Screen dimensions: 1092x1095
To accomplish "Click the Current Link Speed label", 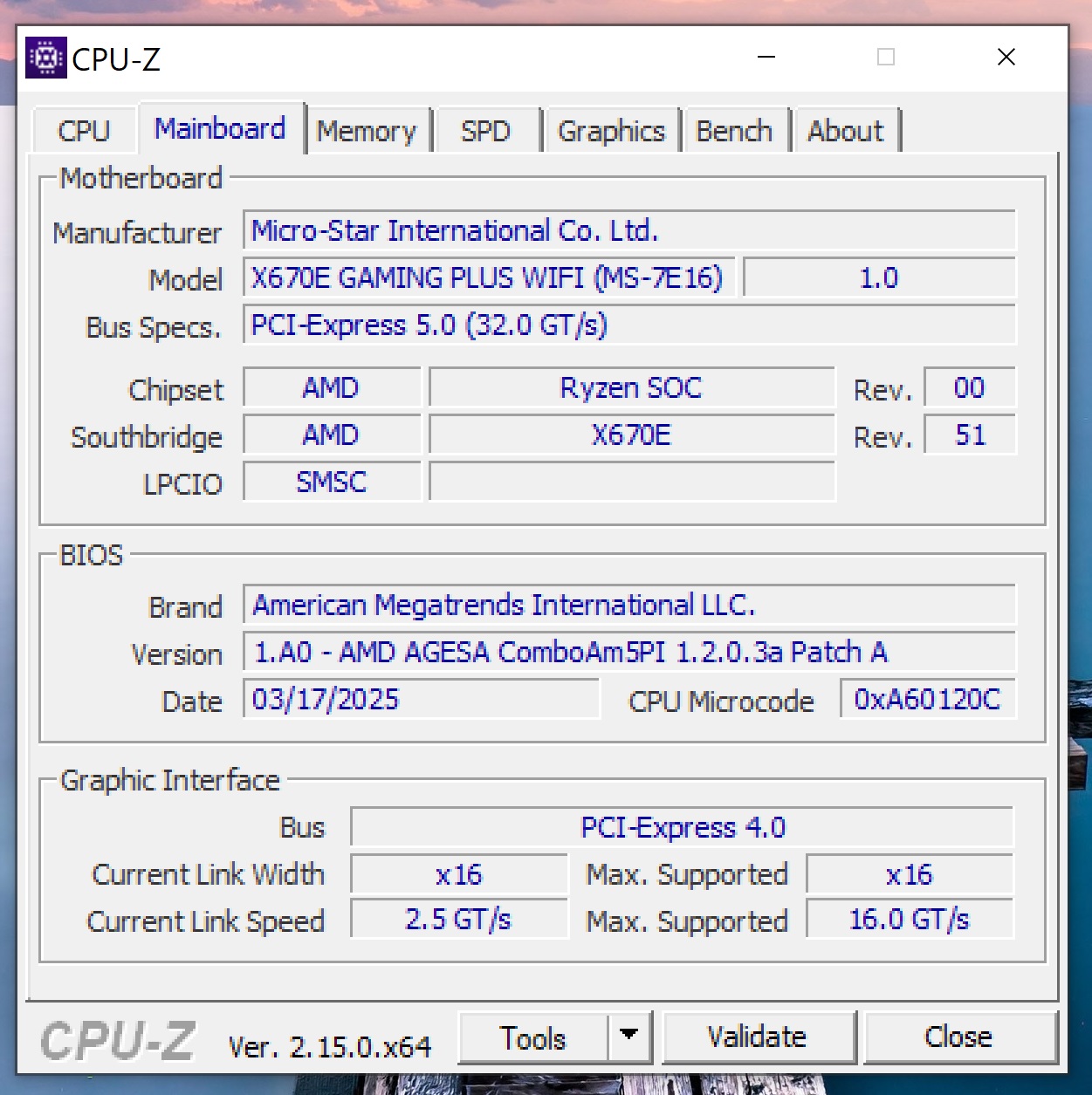I will [206, 921].
